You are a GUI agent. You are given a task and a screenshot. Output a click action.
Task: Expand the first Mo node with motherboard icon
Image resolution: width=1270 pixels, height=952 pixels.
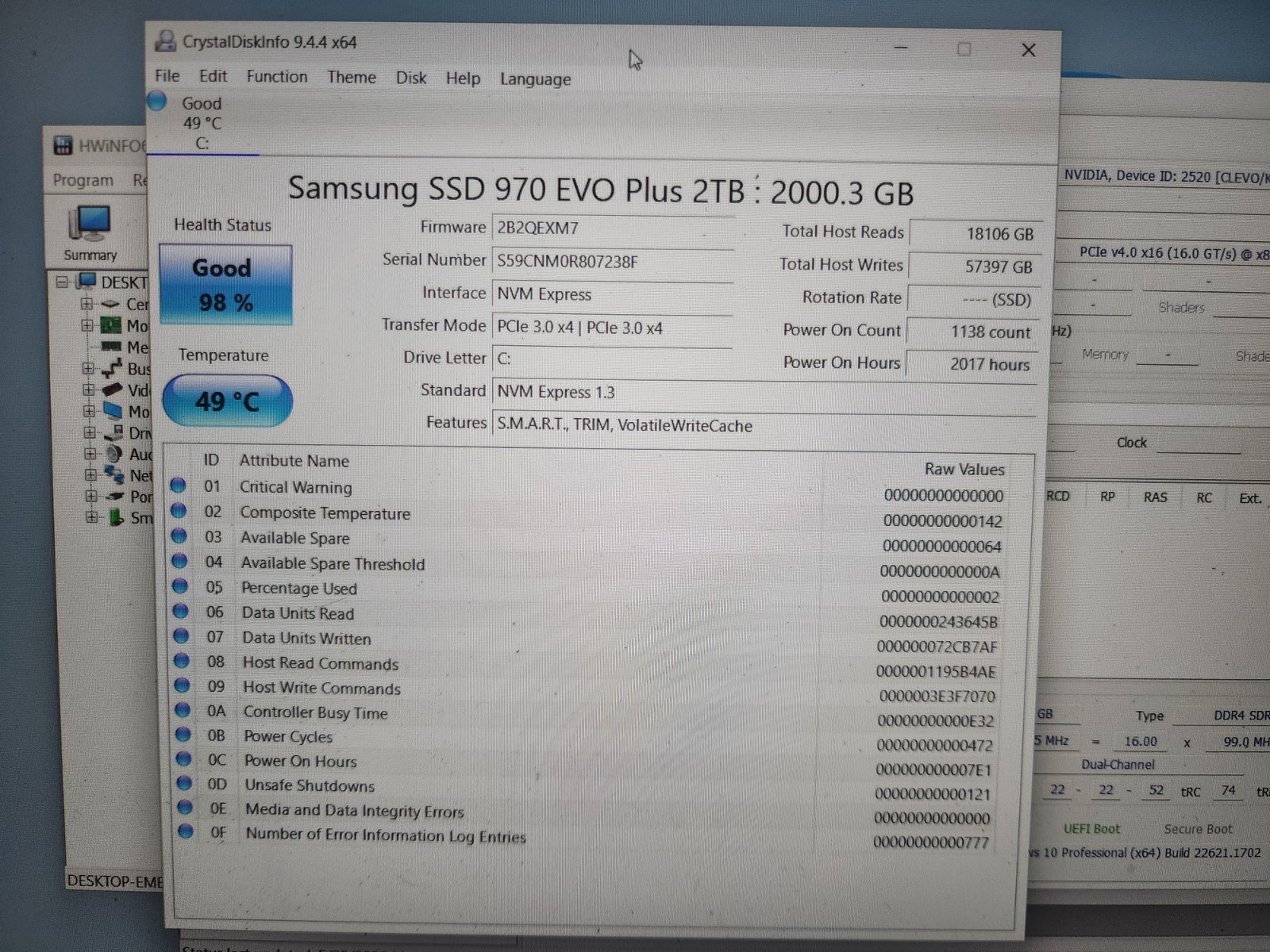[x=87, y=325]
